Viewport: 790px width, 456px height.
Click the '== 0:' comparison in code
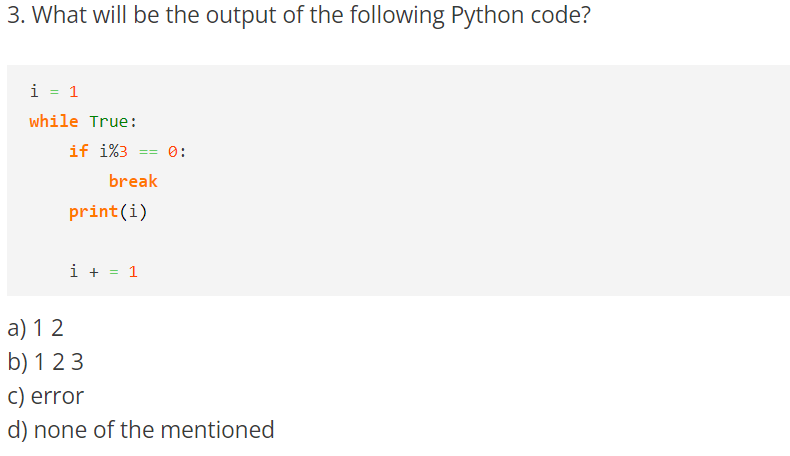click(162, 152)
